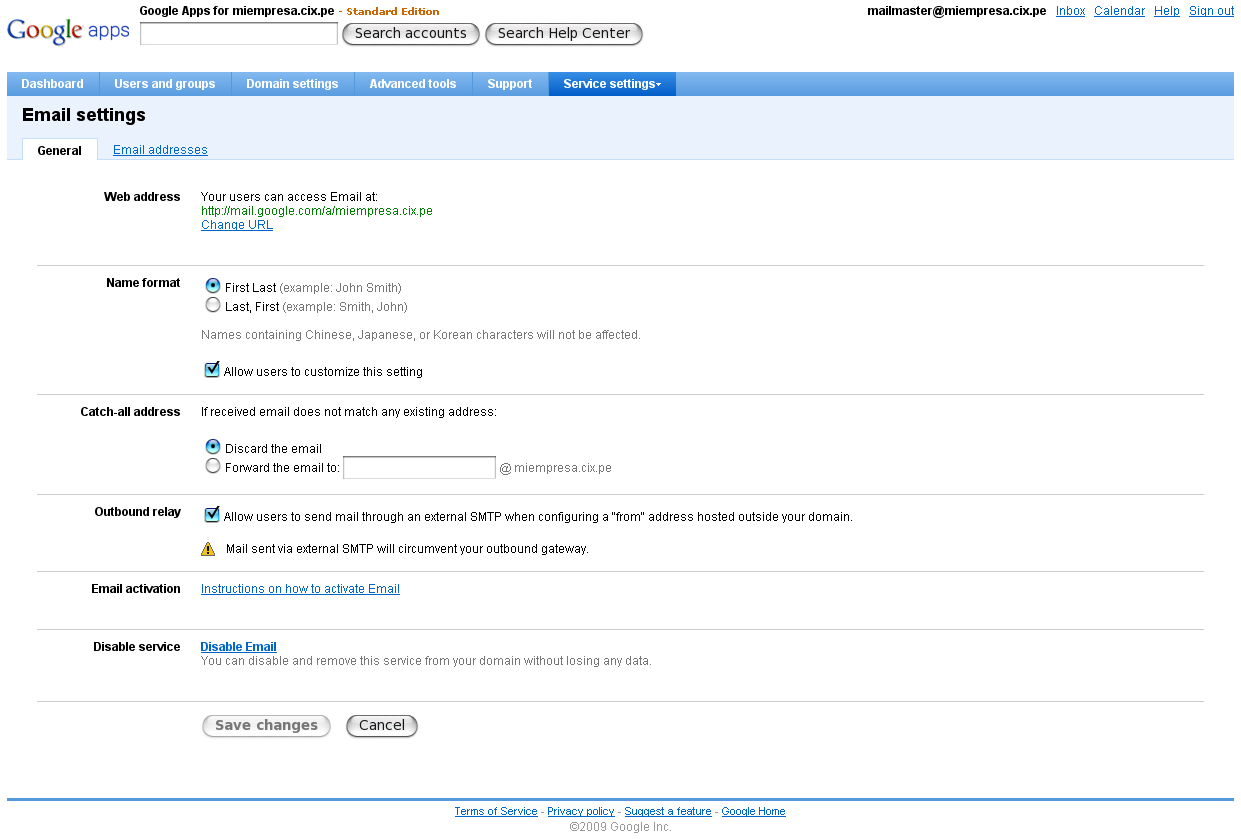The image size is (1241, 839).
Task: Select the Last, First name format
Action: (x=212, y=305)
